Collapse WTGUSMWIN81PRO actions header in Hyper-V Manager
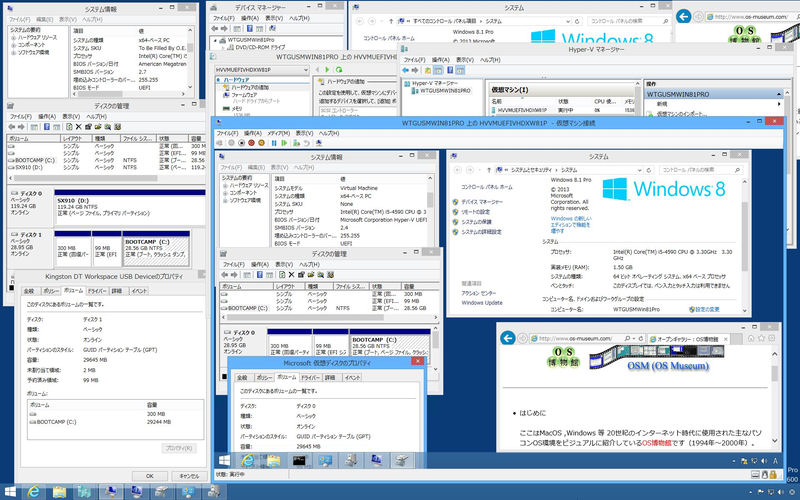This screenshot has height=500, width=800. (779, 94)
